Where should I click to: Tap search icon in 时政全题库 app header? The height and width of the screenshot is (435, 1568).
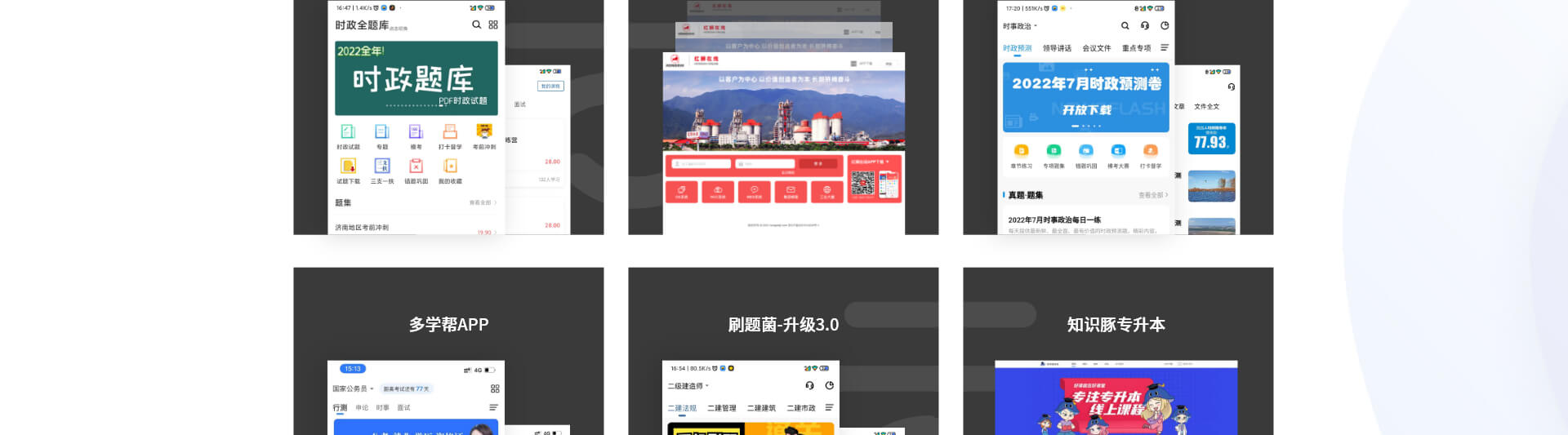476,24
